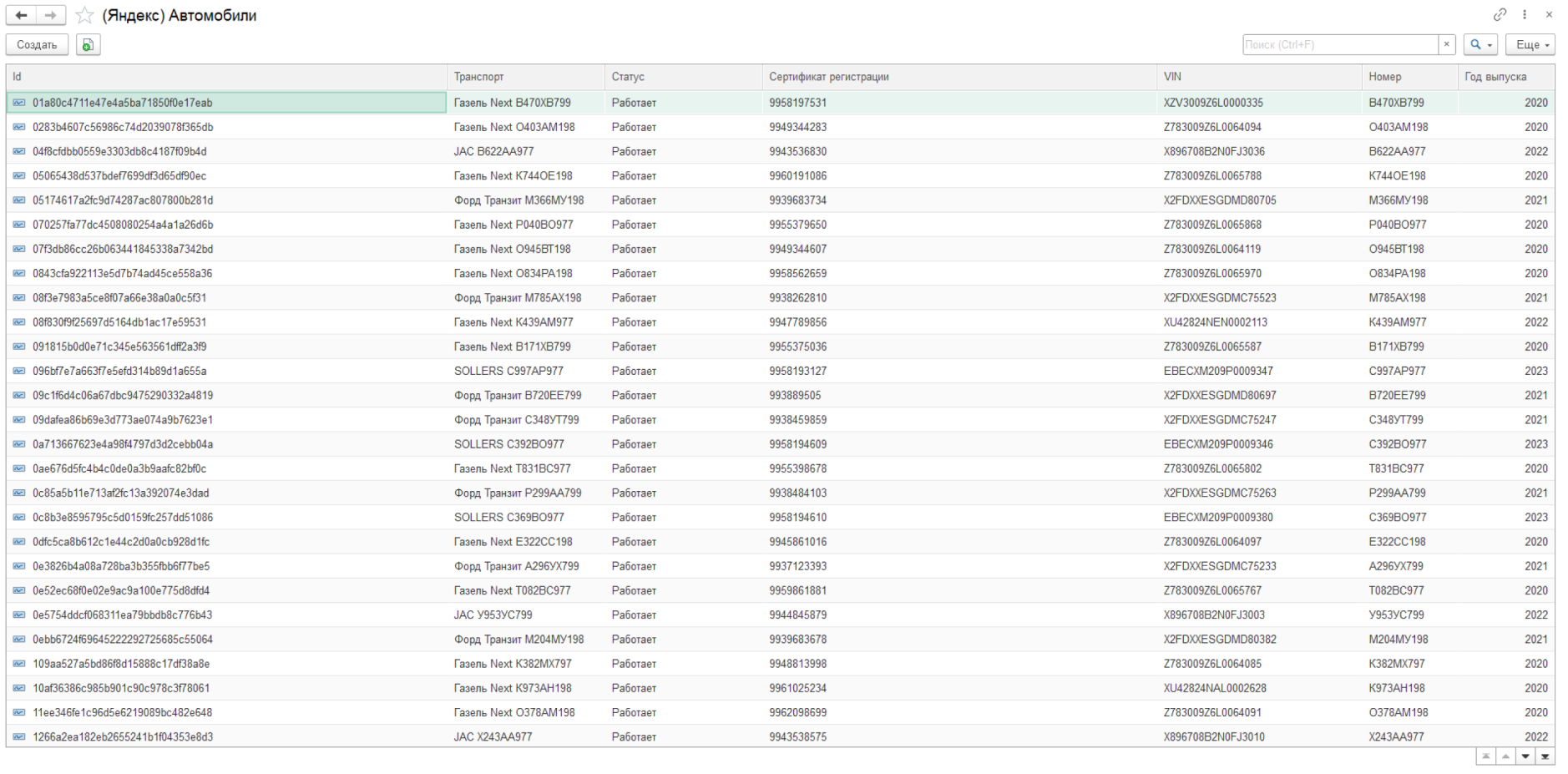This screenshot has height=774, width=1568.
Task: Go forward with the right arrow button
Action: click(51, 15)
